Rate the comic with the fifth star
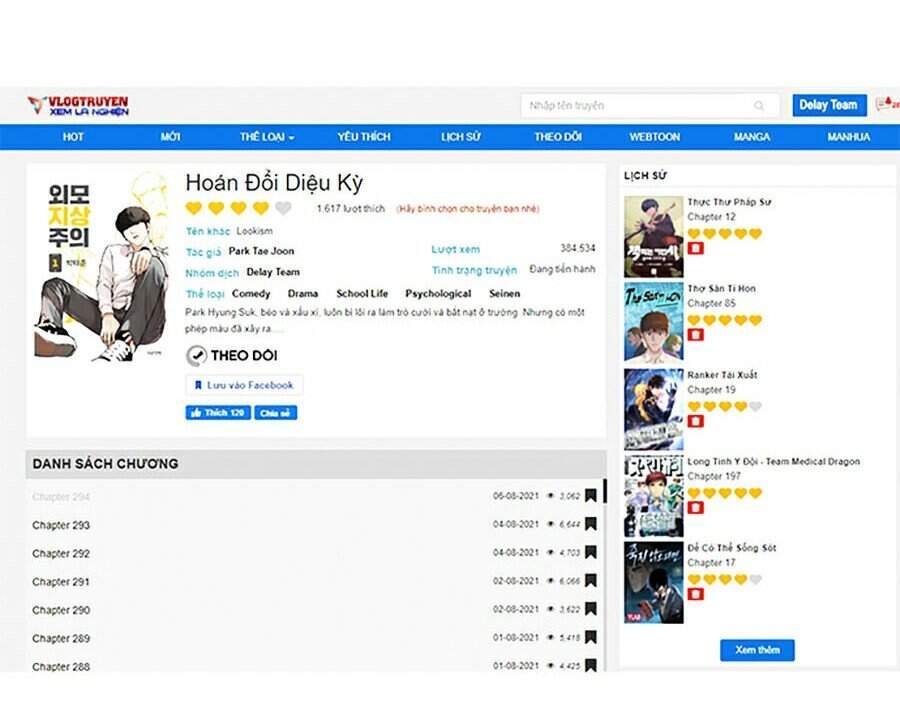 coord(283,208)
